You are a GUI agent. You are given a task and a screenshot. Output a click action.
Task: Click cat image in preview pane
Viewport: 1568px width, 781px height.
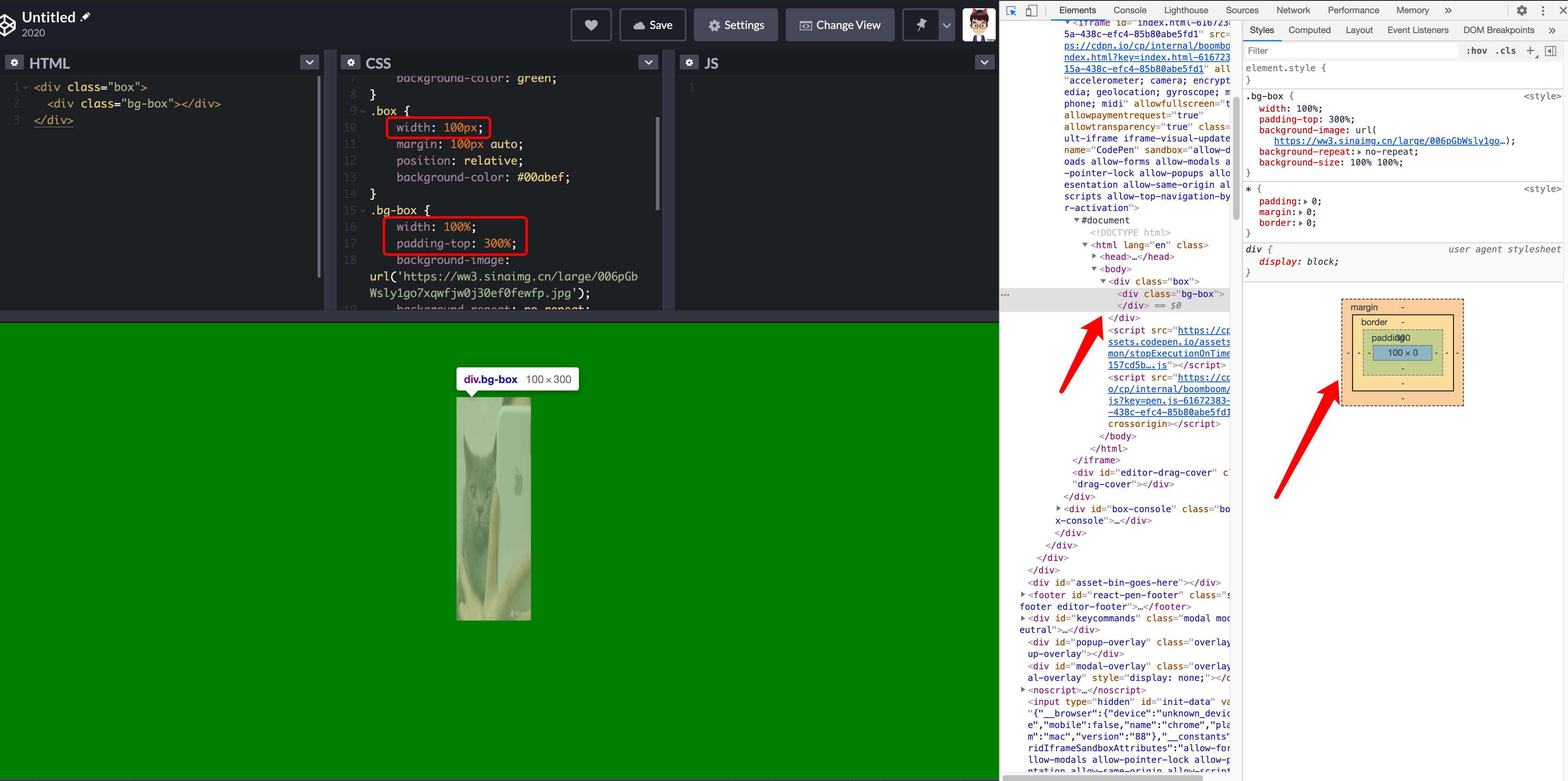(494, 509)
